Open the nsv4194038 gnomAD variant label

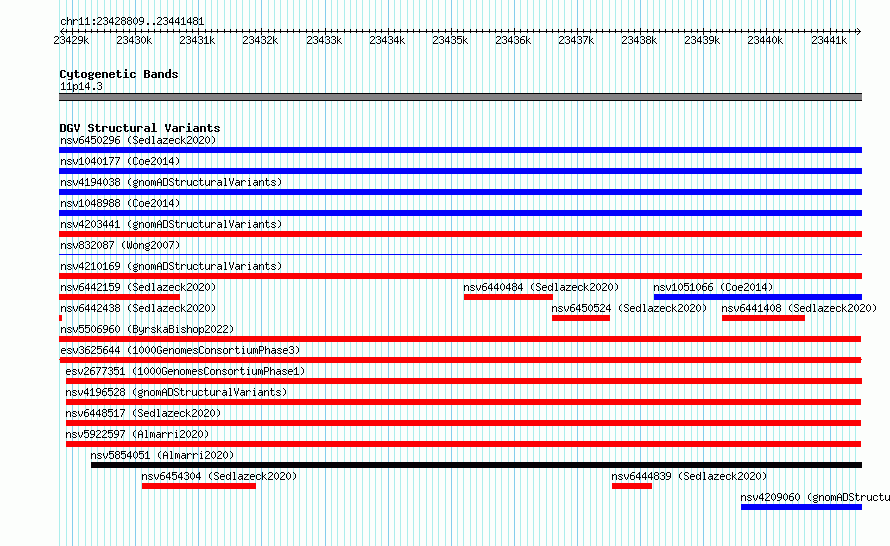point(171,182)
